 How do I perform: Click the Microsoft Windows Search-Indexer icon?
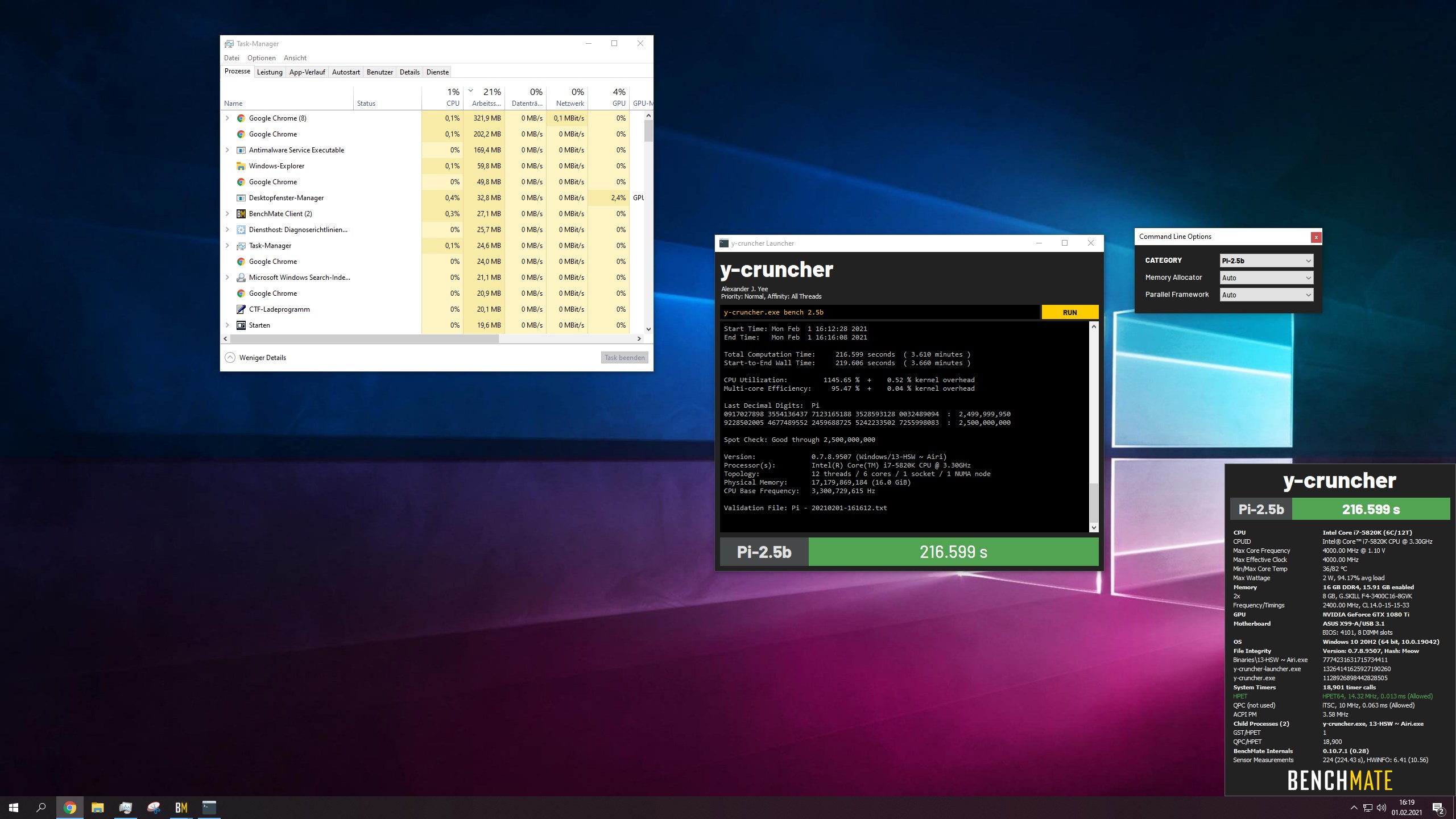[241, 278]
